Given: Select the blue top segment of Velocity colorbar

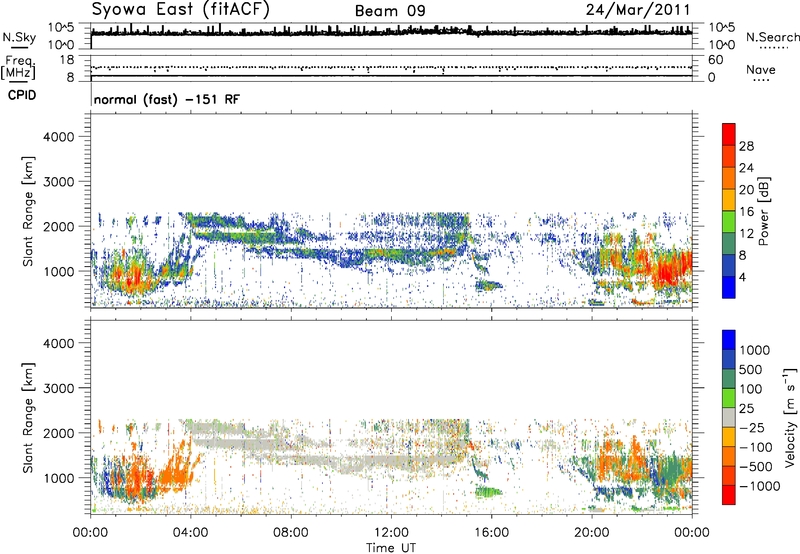Looking at the screenshot, I should [729, 340].
